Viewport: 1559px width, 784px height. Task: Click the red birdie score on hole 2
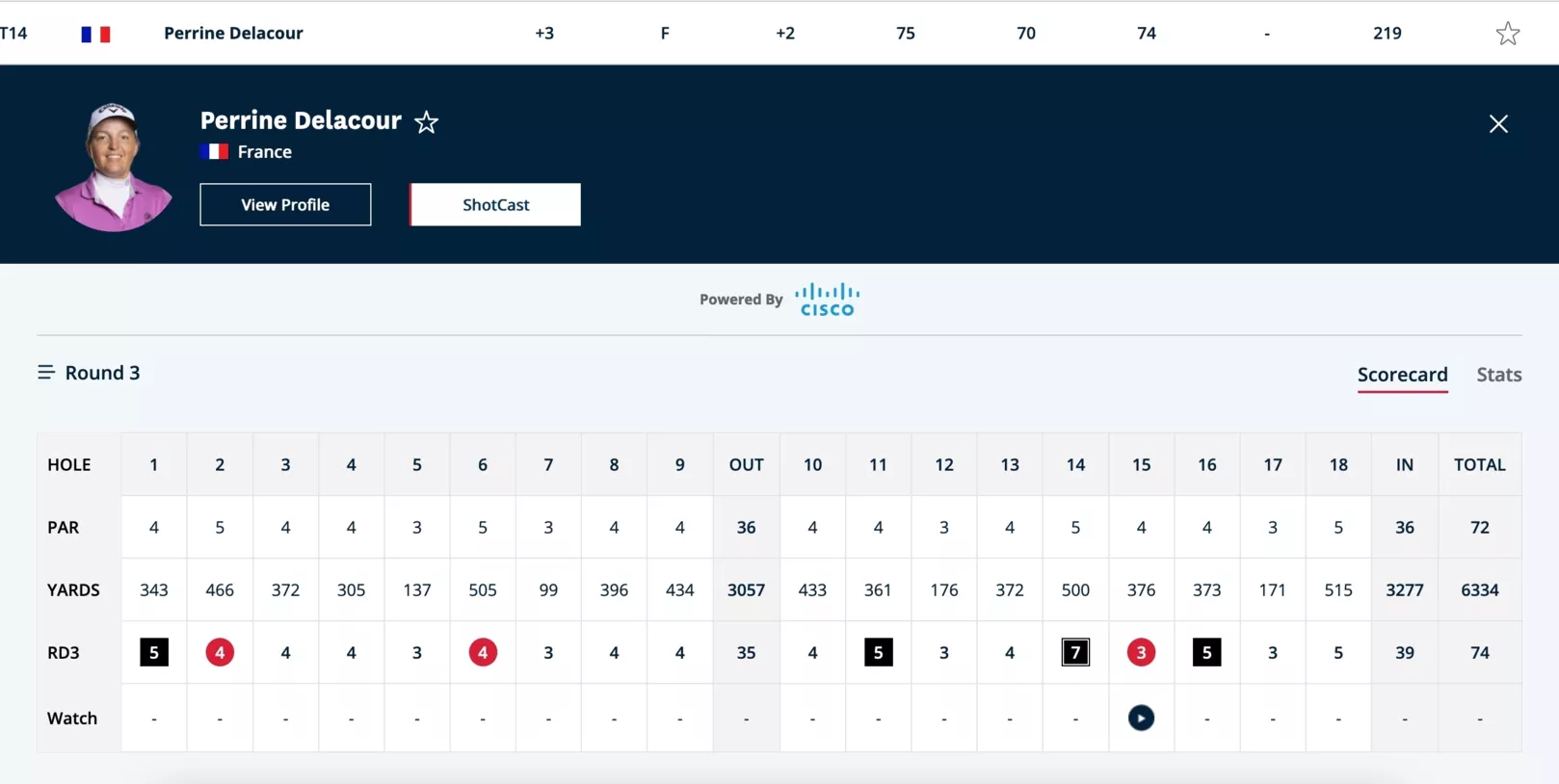coord(220,652)
